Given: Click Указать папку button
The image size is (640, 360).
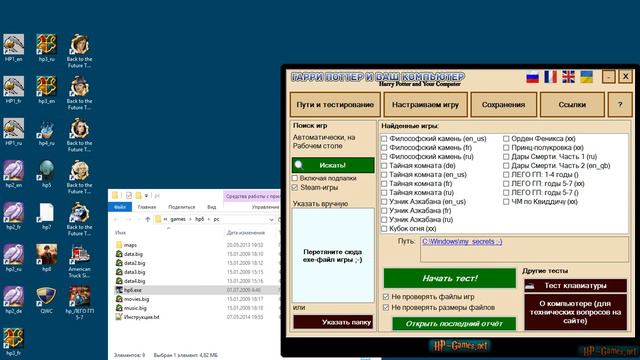Looking at the screenshot, I should pyautogui.click(x=333, y=322).
